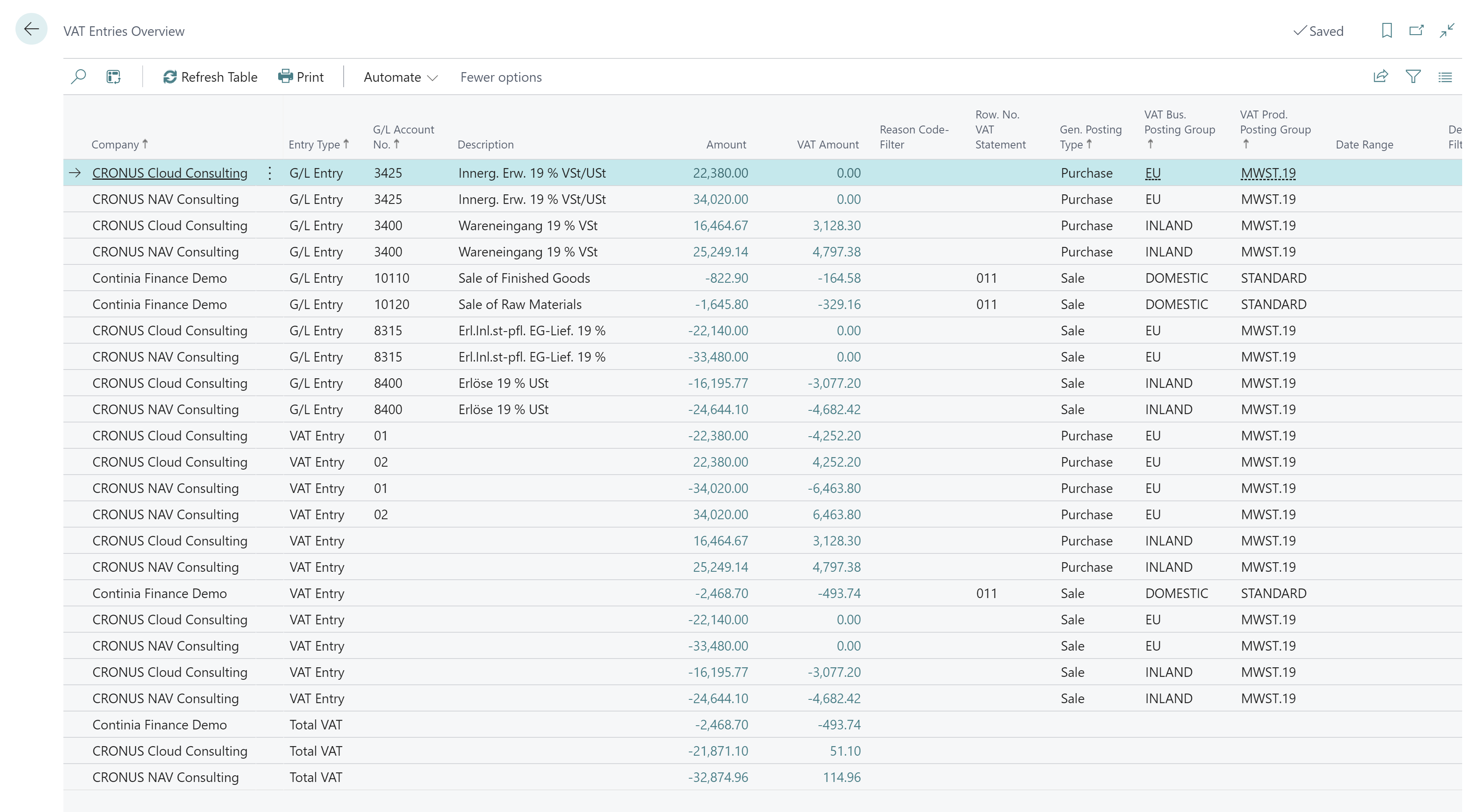1483x812 pixels.
Task: Open the search magnifier icon
Action: (x=78, y=77)
